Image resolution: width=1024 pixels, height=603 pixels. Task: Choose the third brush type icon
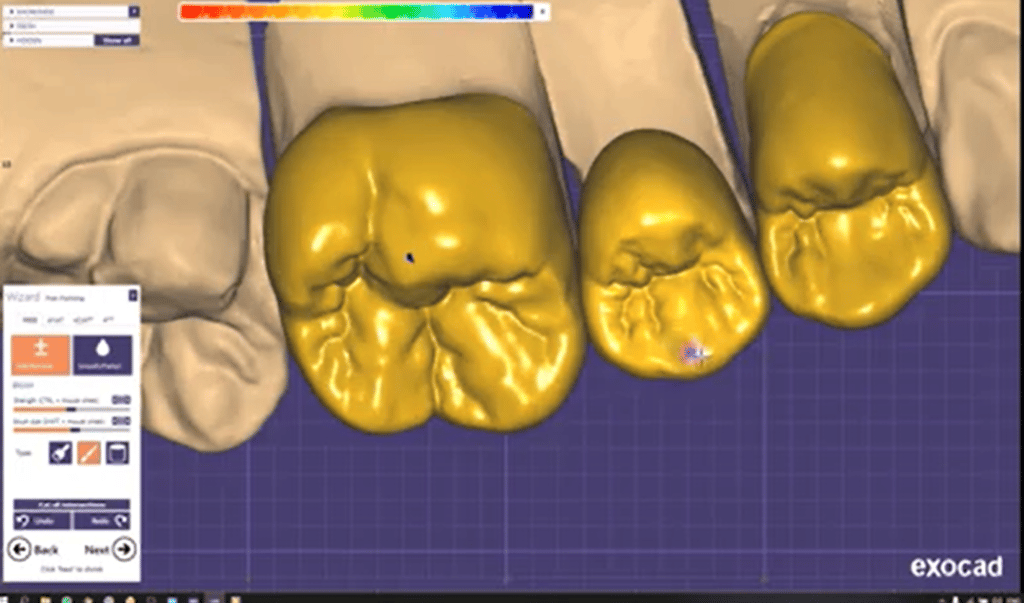click(118, 453)
